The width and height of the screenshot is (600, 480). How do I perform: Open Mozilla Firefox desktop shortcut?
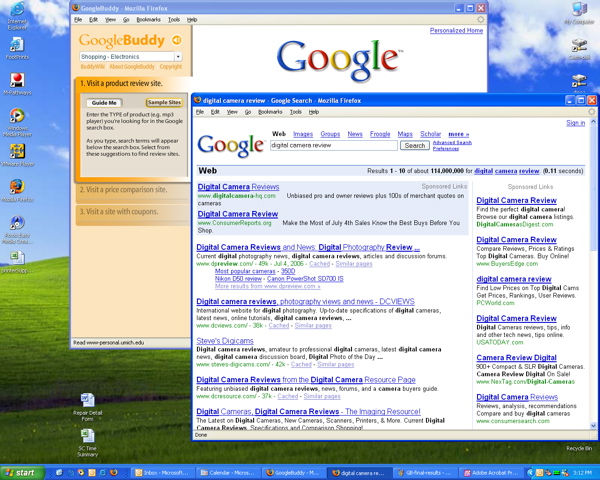(17, 187)
